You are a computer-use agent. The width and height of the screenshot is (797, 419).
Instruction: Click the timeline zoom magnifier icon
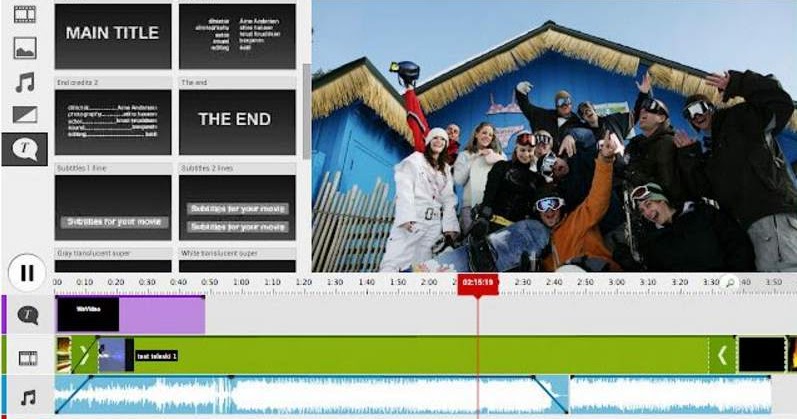(730, 283)
